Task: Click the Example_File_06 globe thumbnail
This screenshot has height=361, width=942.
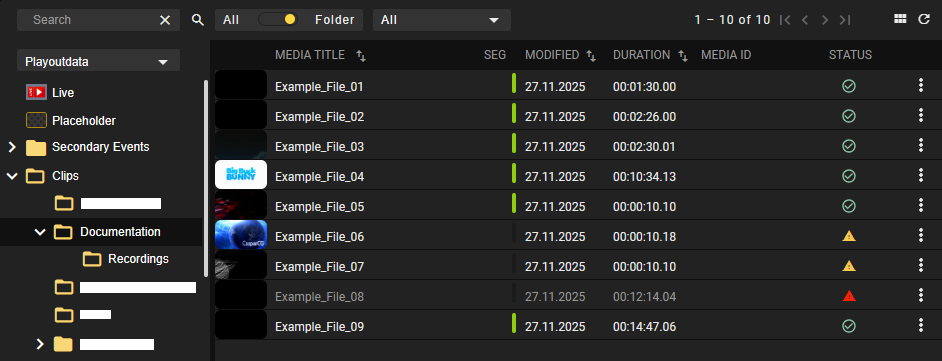Action: [x=241, y=235]
